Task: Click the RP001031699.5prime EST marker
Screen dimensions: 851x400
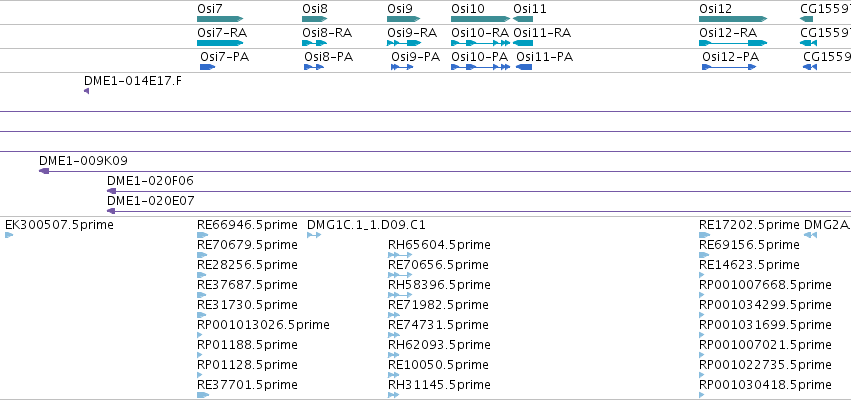Action: [702, 335]
